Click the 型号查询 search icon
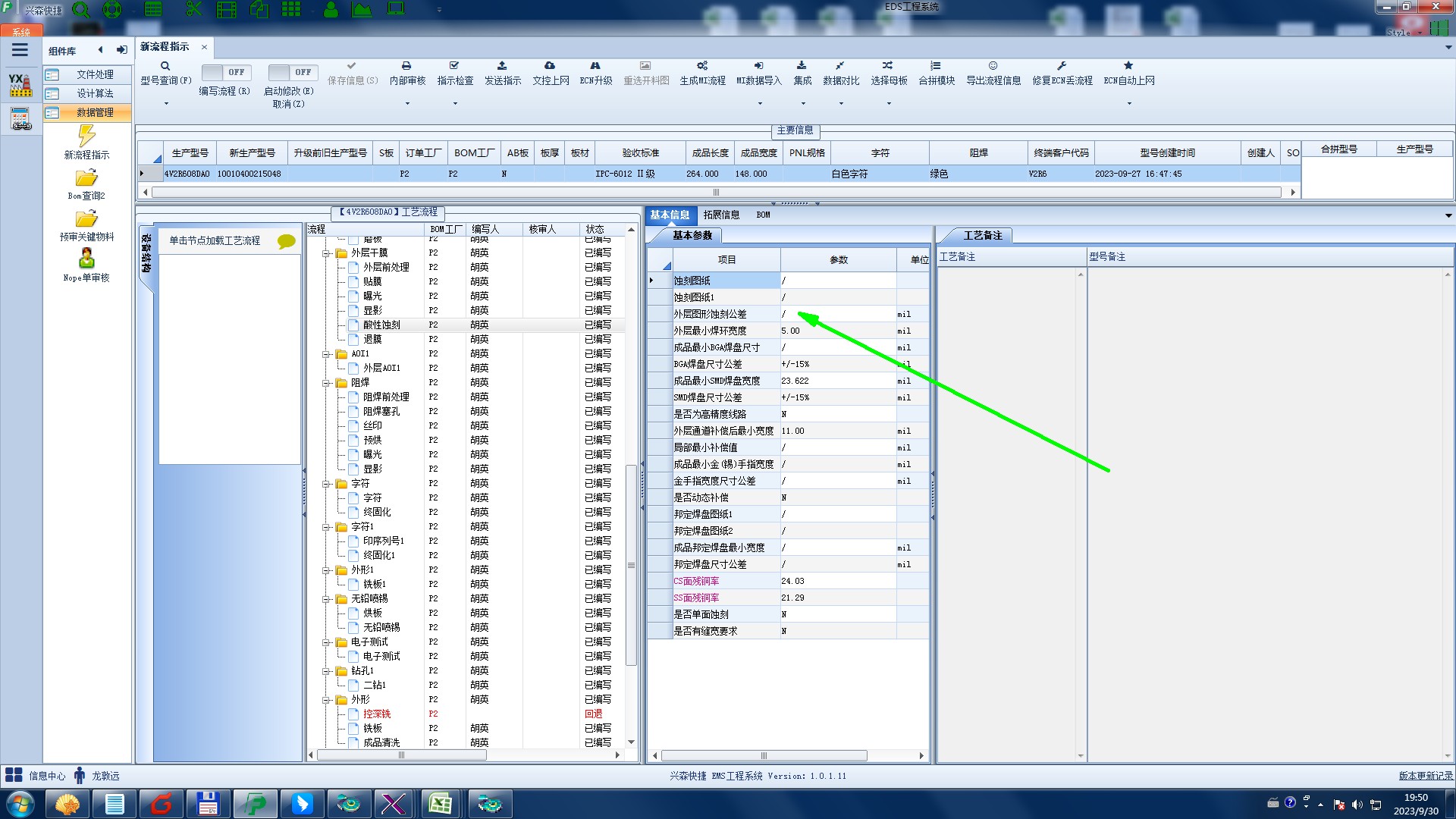The image size is (1456, 819). coord(165,66)
